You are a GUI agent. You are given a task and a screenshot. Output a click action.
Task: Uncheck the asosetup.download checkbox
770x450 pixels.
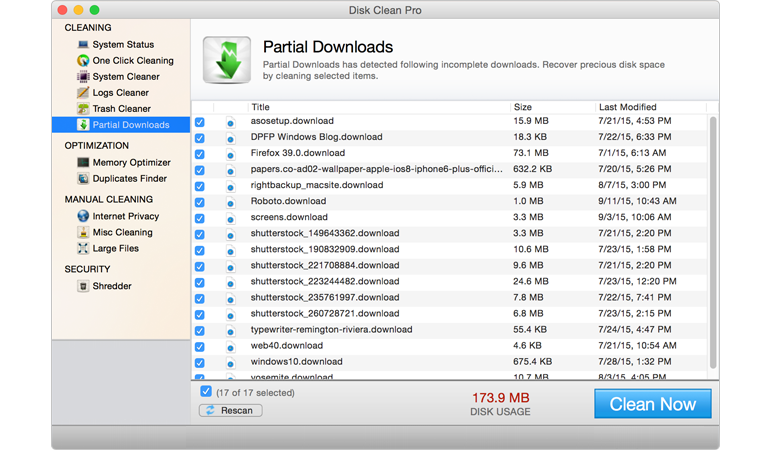click(200, 122)
